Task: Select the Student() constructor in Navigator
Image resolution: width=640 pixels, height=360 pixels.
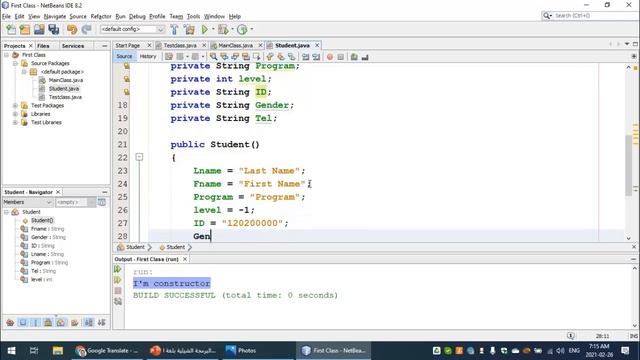Action: tap(42, 220)
